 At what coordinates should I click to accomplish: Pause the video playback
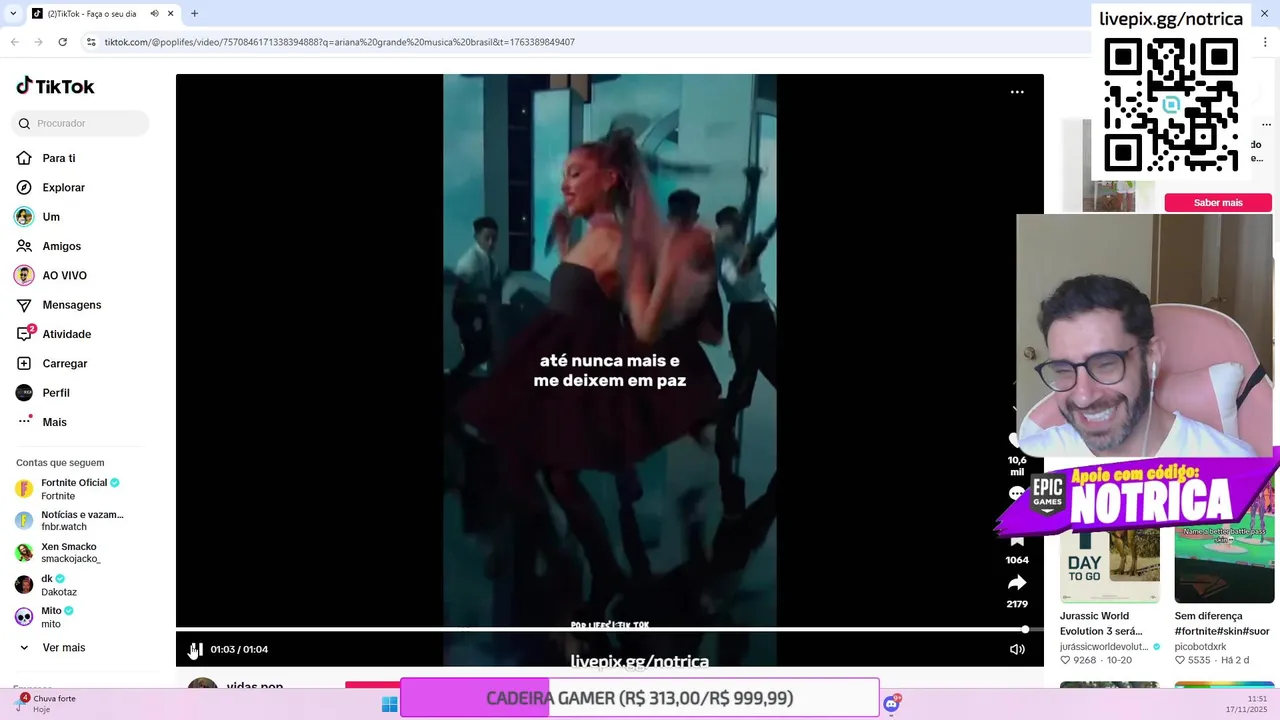coord(196,649)
